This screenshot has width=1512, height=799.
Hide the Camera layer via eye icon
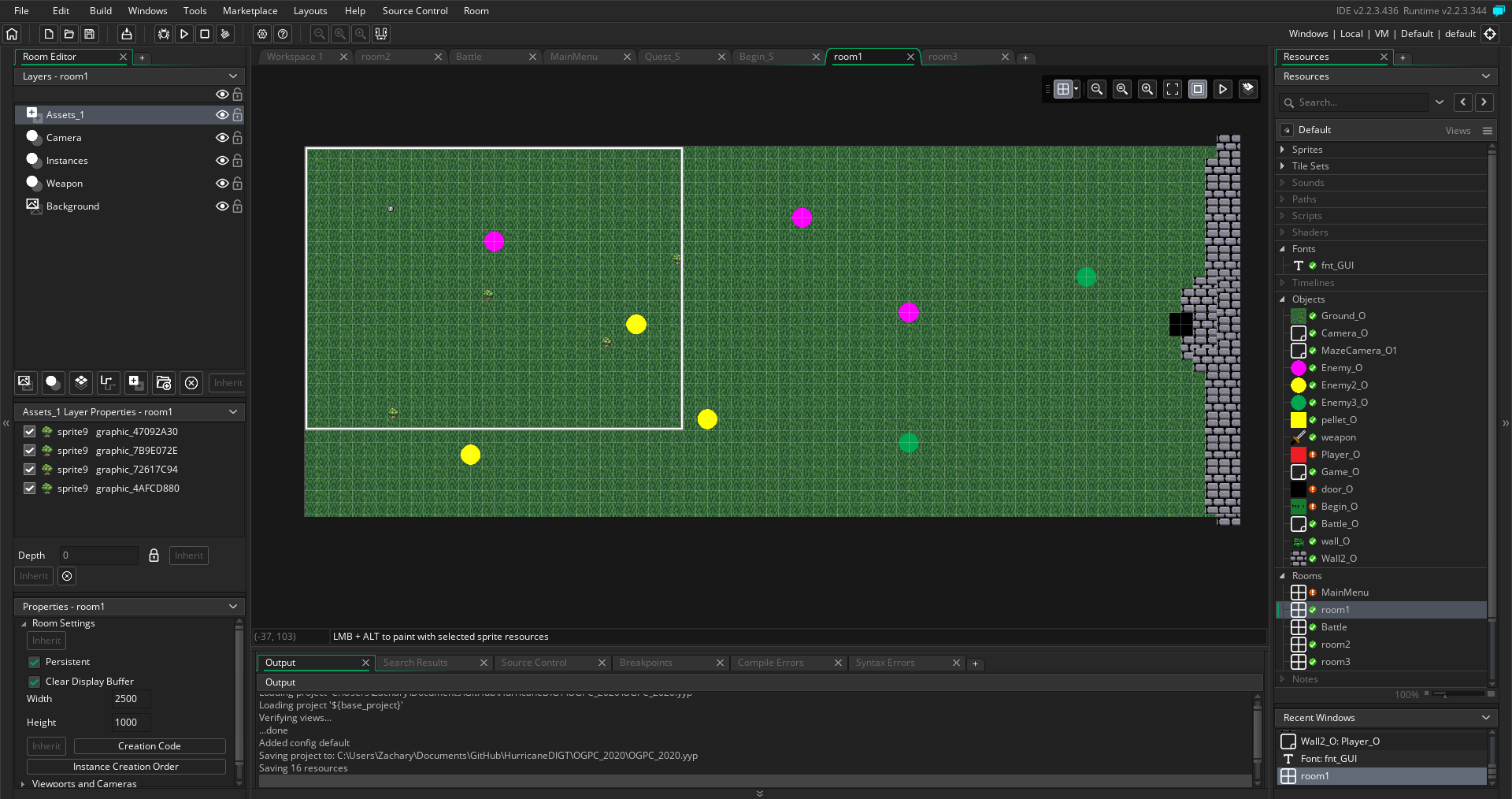(222, 138)
